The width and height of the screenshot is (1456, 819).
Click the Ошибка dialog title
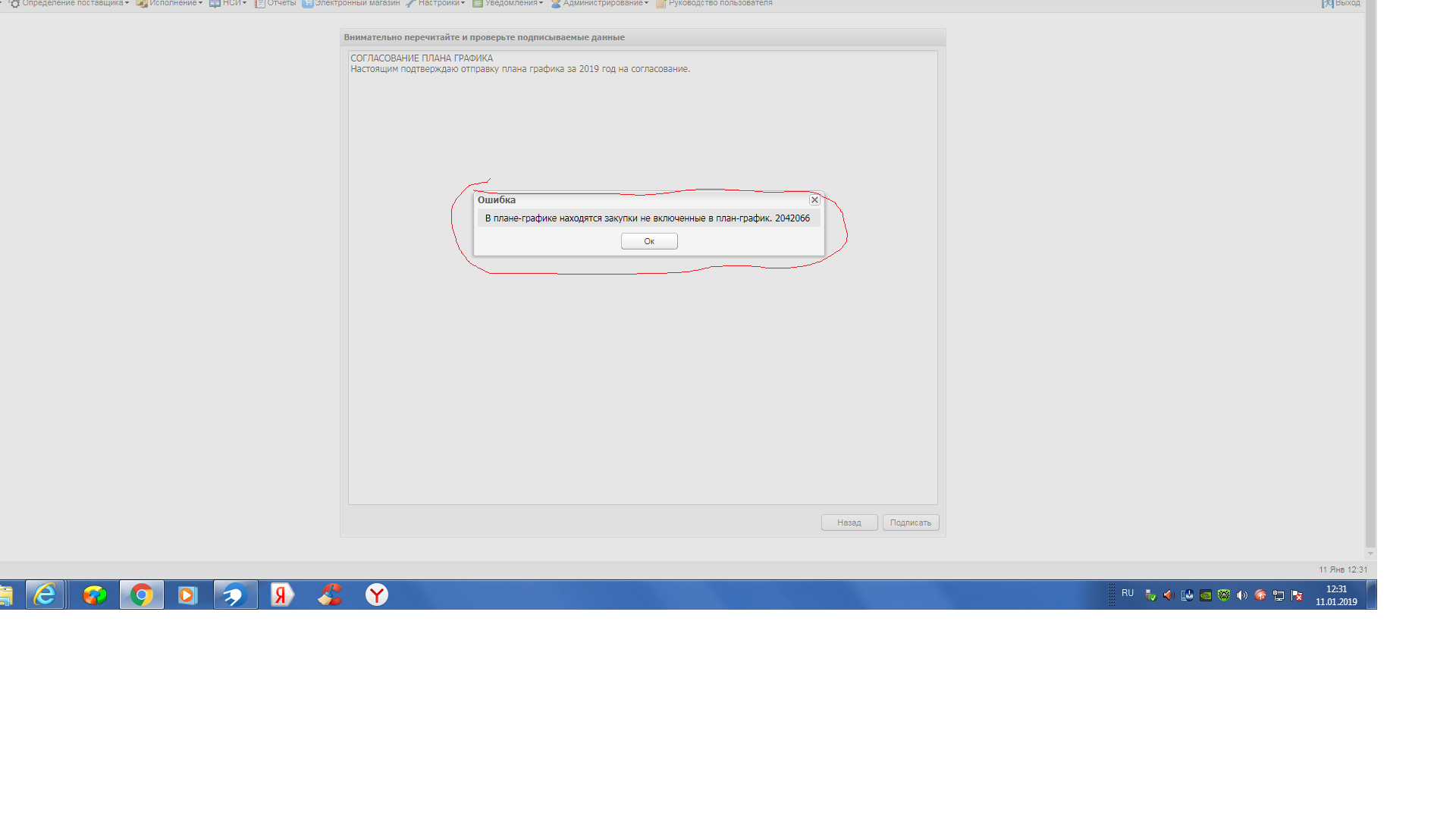tap(497, 200)
